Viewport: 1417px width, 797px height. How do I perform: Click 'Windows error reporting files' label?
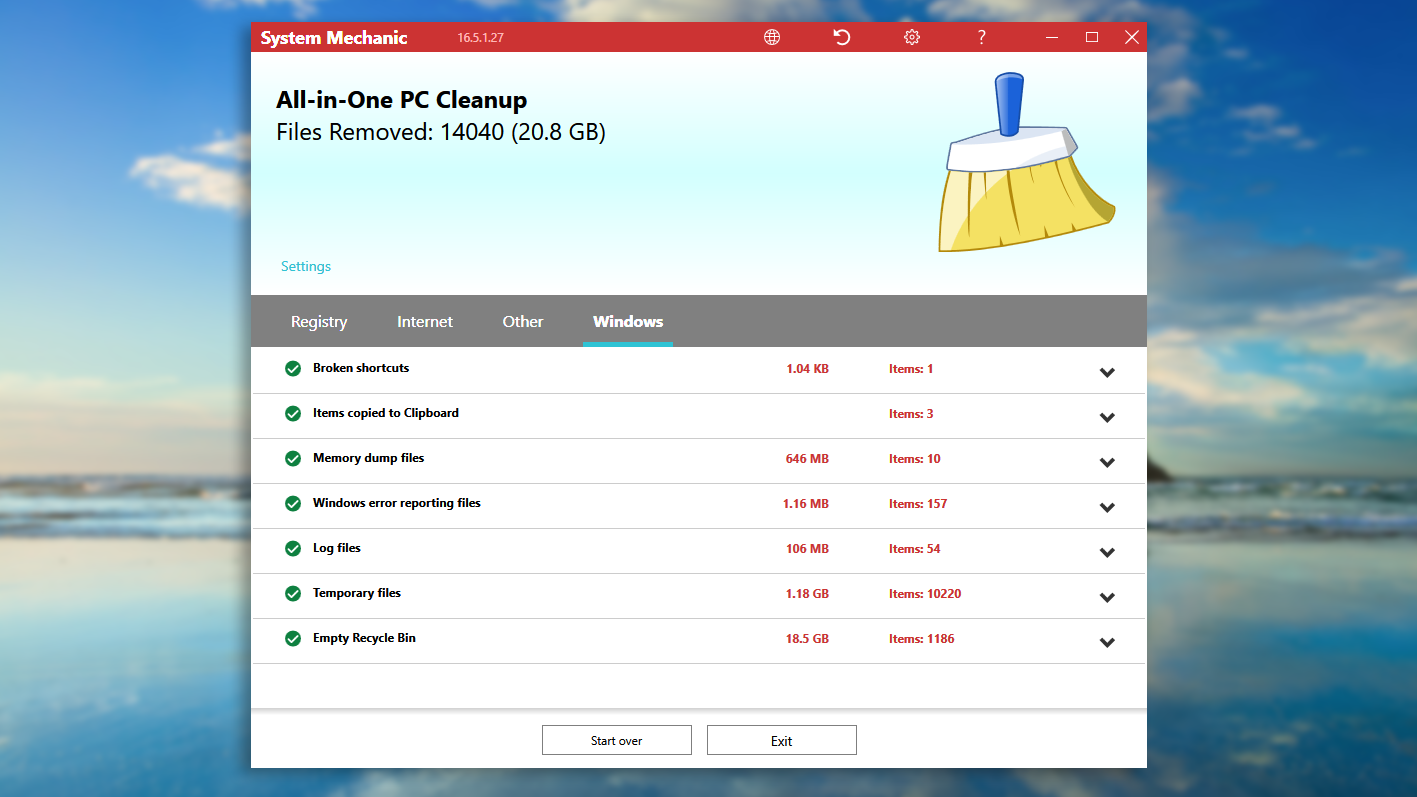(x=397, y=503)
